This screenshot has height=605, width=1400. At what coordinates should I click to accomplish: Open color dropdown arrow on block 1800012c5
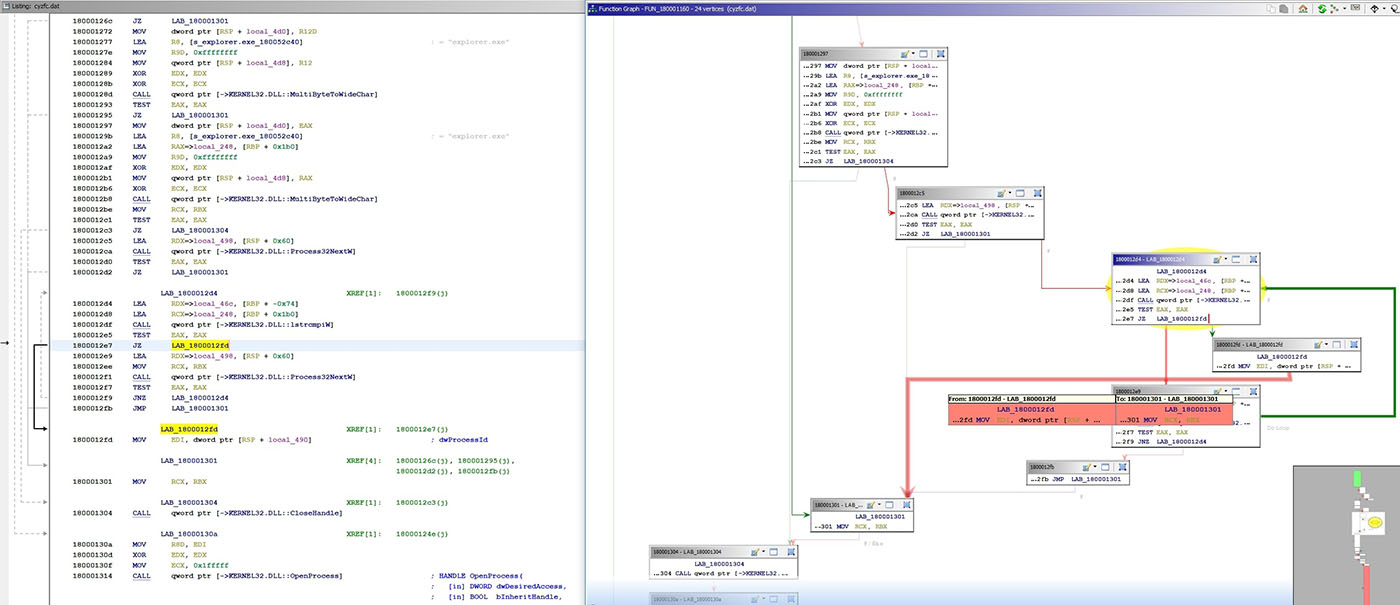1010,192
